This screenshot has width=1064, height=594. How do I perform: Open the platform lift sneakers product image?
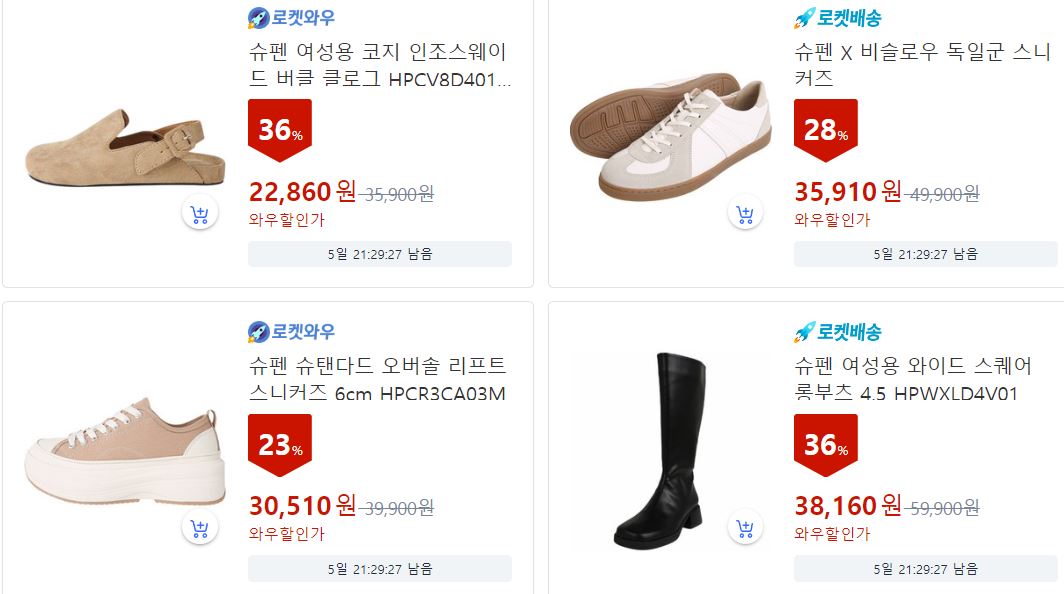pyautogui.click(x=125, y=451)
